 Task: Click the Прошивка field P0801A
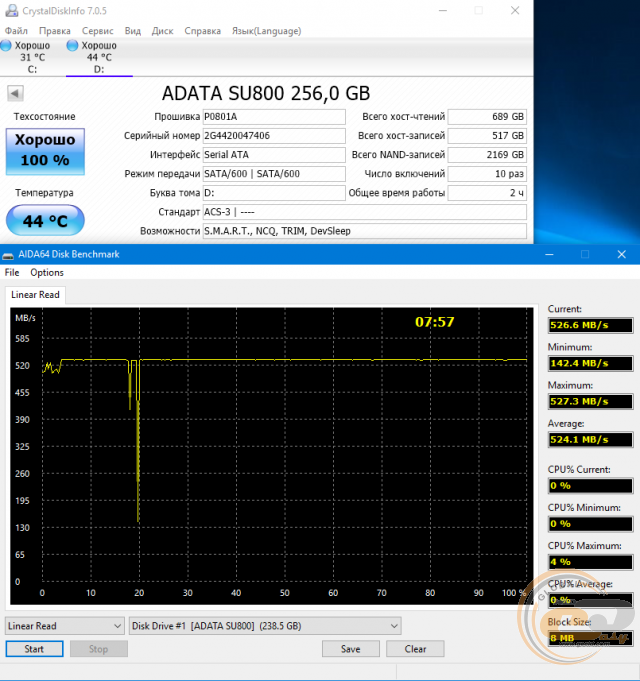click(x=274, y=117)
